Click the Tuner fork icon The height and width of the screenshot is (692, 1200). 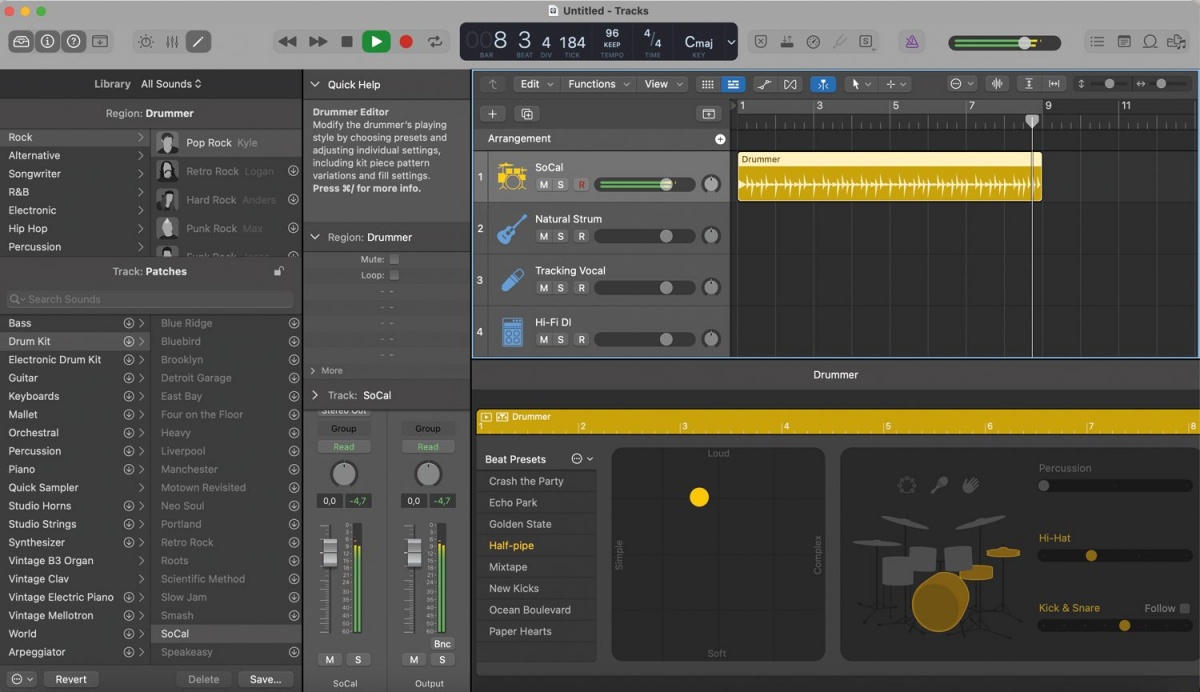point(839,42)
